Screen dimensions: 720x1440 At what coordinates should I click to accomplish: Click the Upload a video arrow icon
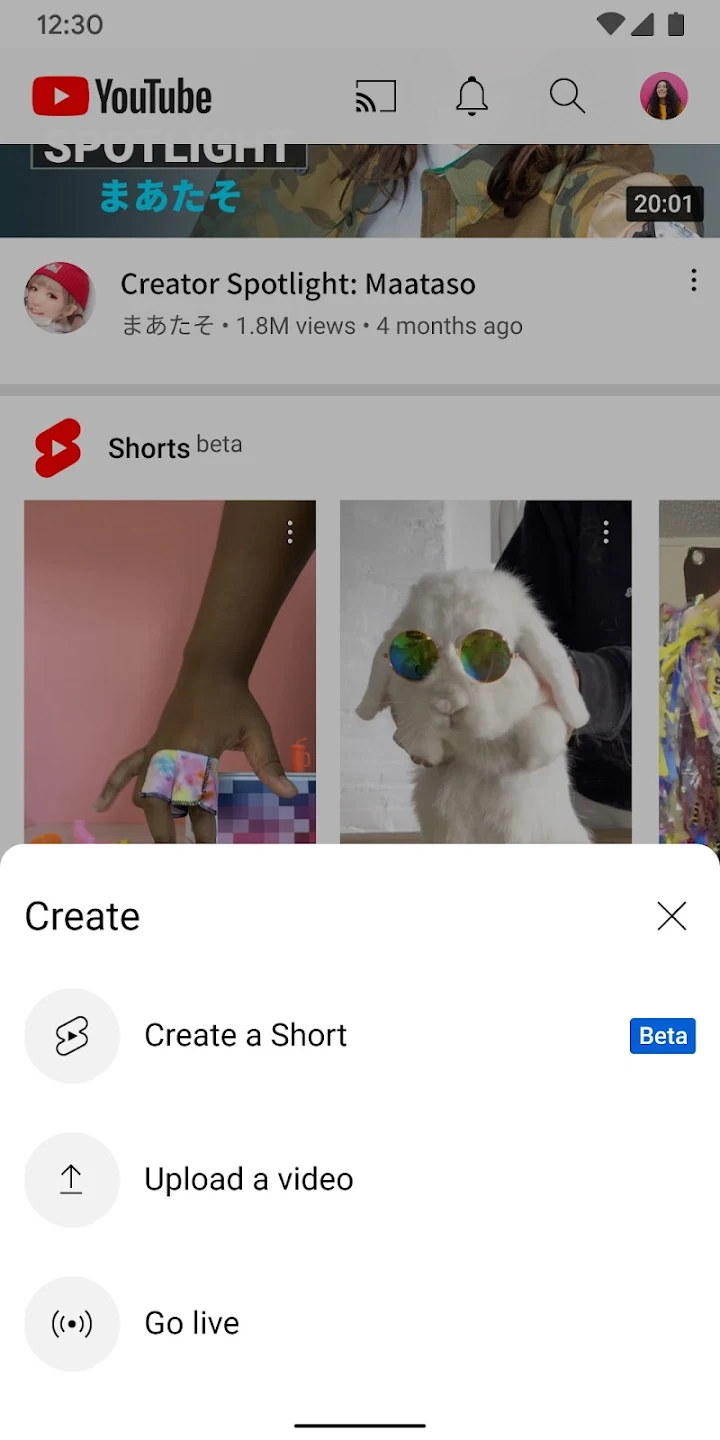click(x=72, y=1180)
